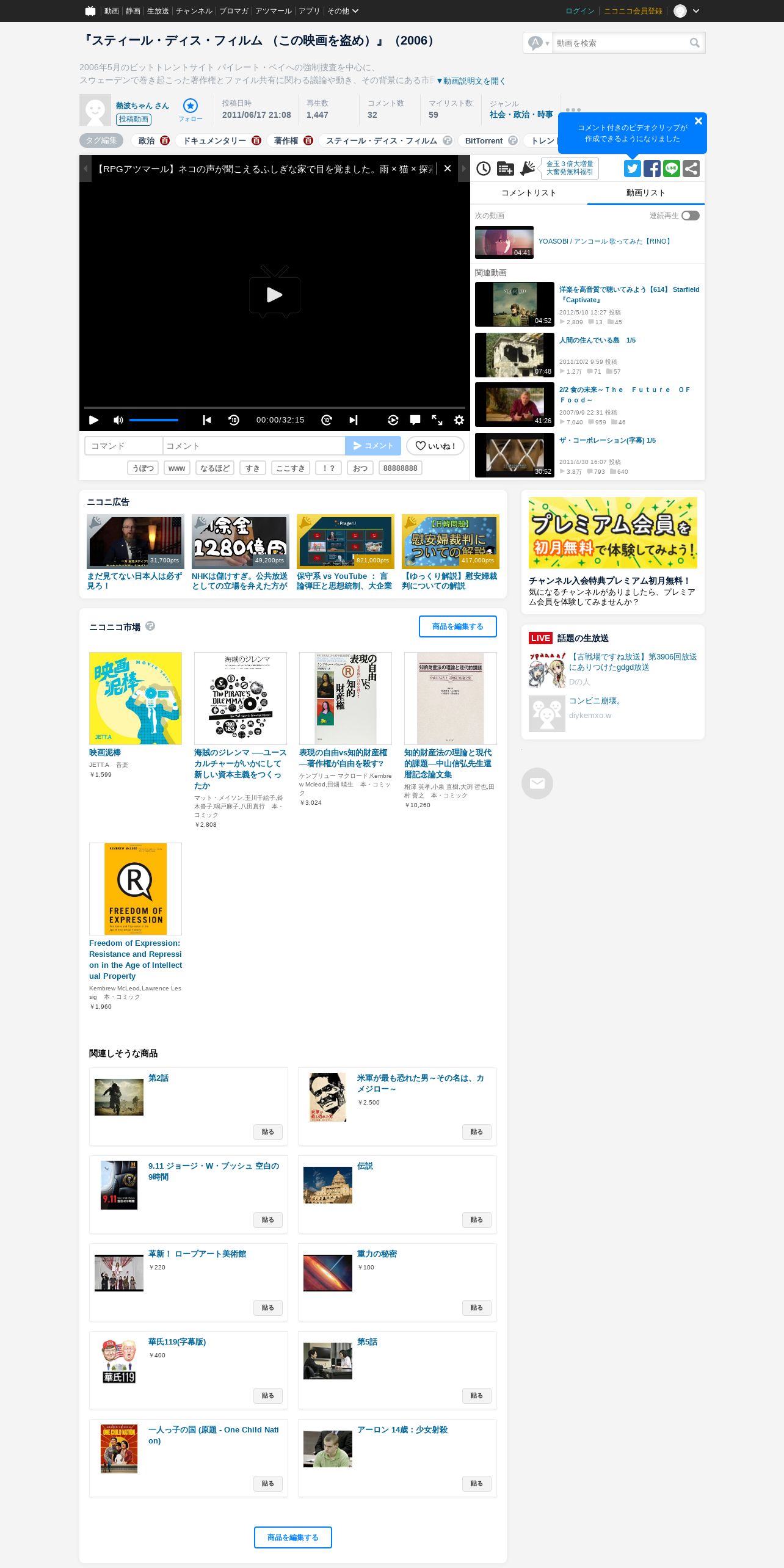Click the Nico-ad megaphone icon beside mylist
Viewport: 784px width, 1568px height.
click(x=528, y=169)
